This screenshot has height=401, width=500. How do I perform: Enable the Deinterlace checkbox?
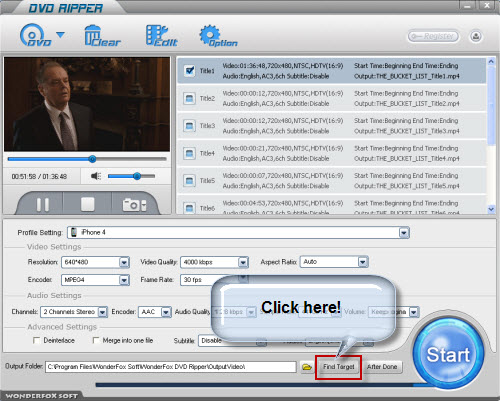pos(36,340)
